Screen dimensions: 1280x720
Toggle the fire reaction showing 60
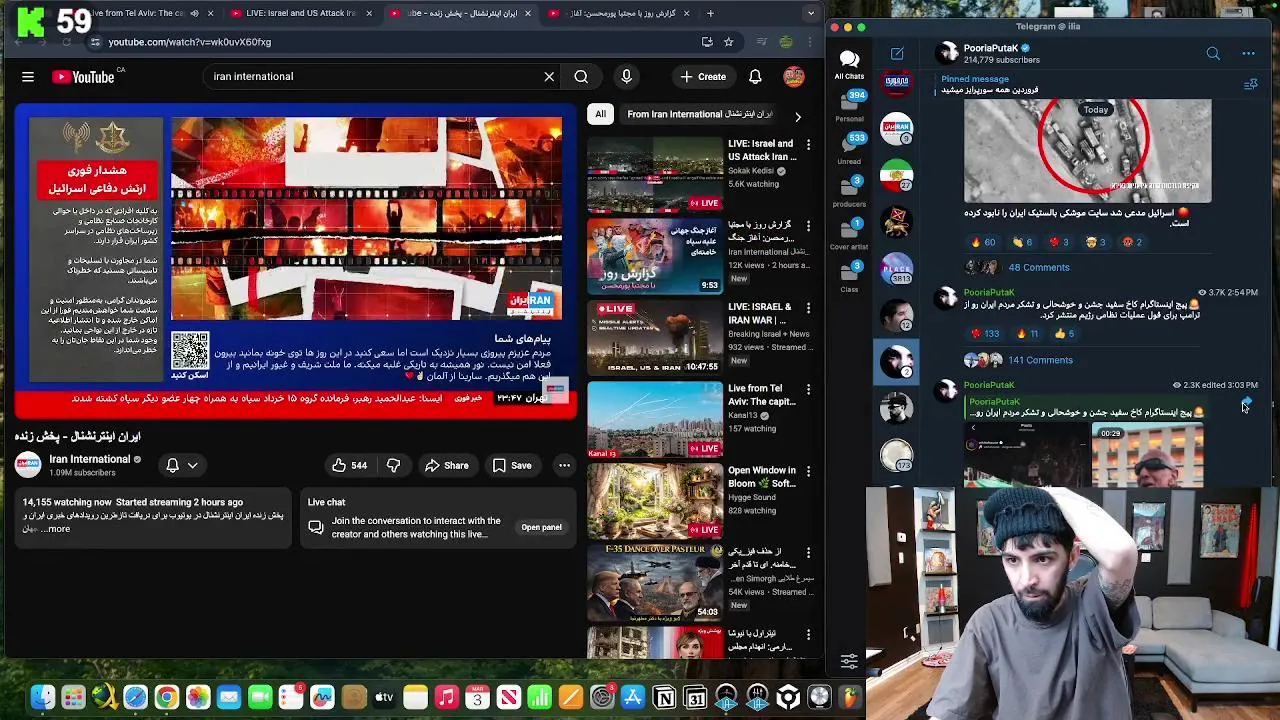[x=983, y=242]
